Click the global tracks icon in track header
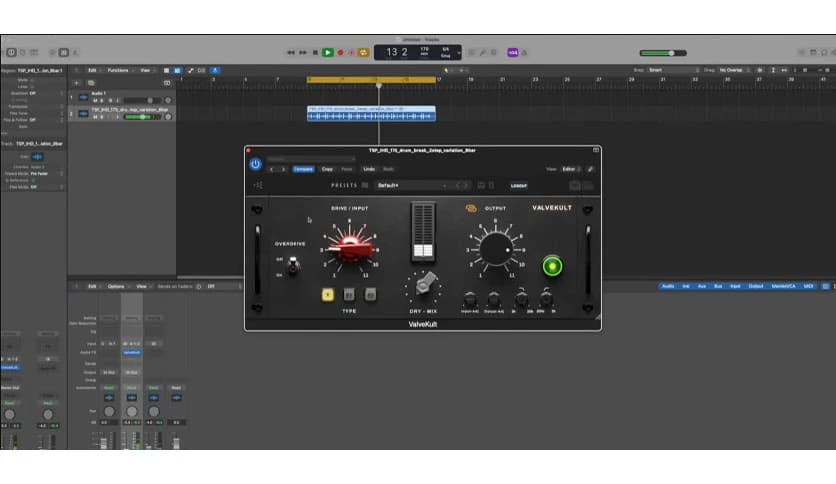 coord(167,83)
